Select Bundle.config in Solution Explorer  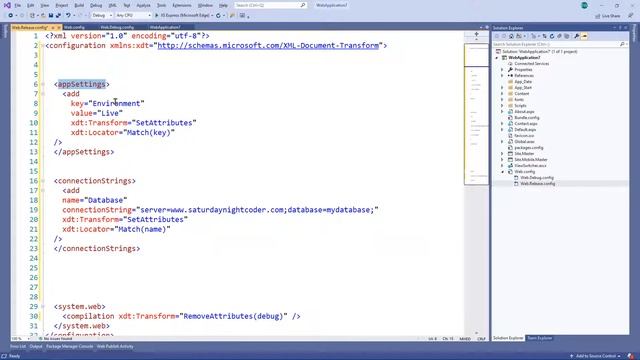point(527,118)
